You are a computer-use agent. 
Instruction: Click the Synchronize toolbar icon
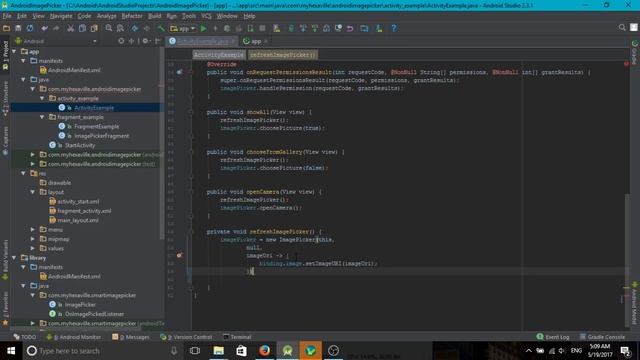[x=30, y=28]
